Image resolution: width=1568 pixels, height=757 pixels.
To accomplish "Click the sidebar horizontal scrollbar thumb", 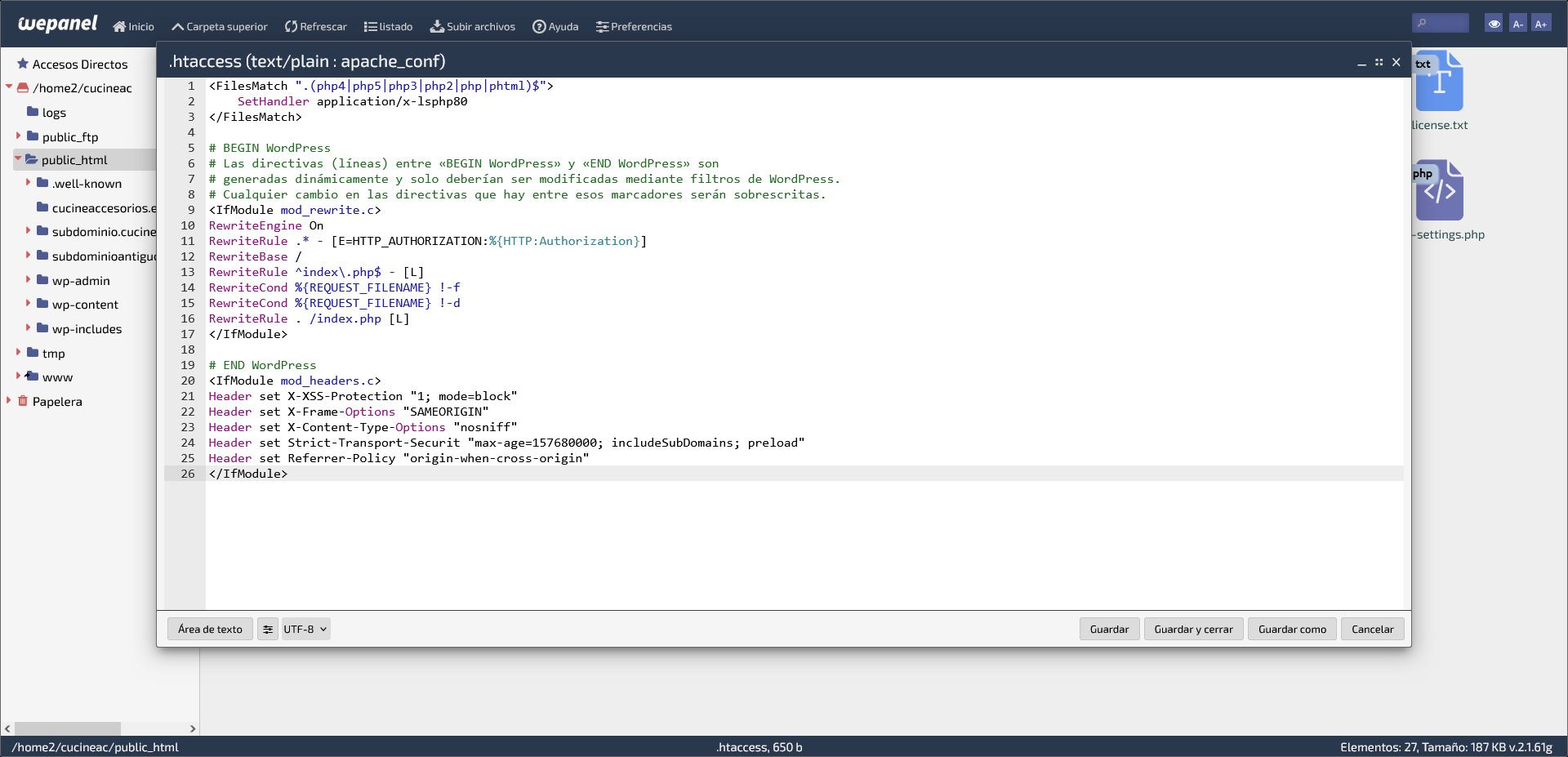I will (x=68, y=728).
